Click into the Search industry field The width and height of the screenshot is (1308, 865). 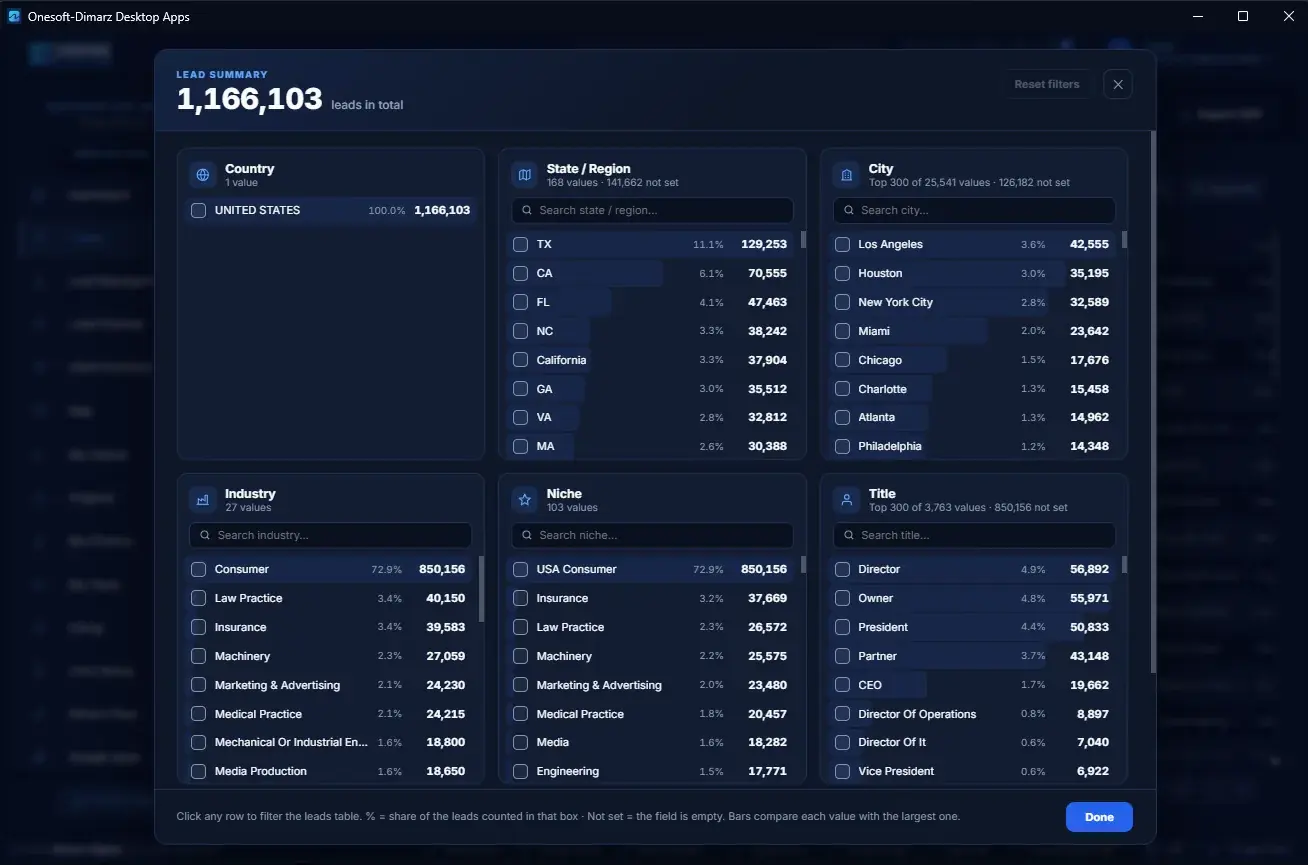tap(330, 535)
